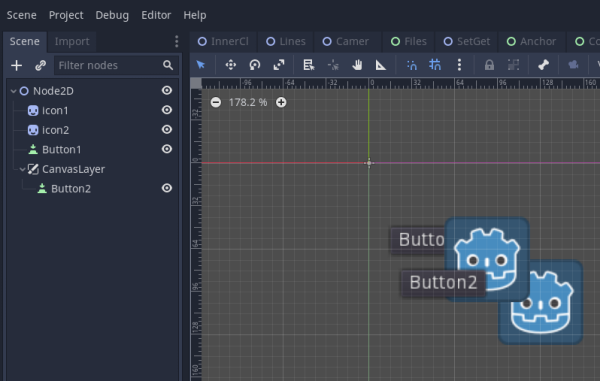Select the arrow Select Mode tool
The image size is (600, 381).
coord(201,65)
